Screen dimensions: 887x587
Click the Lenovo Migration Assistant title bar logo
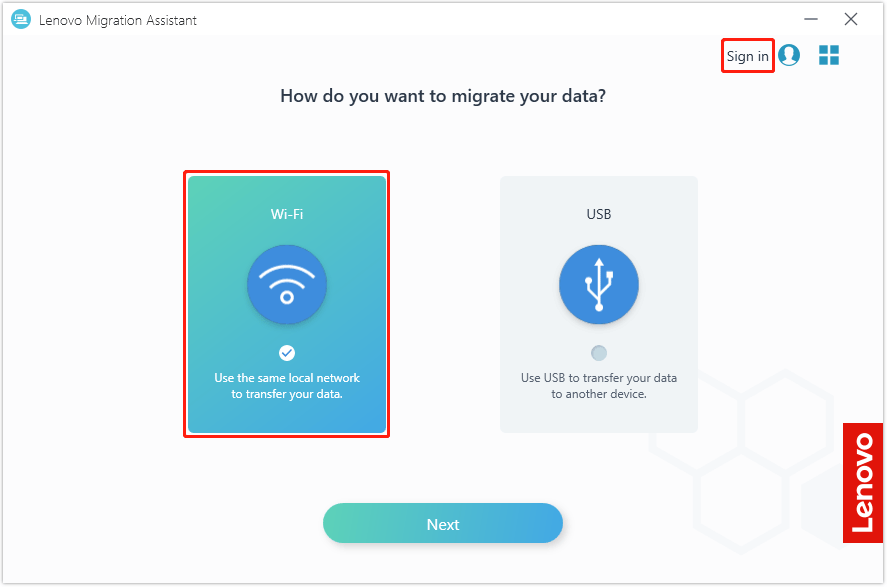(20, 18)
